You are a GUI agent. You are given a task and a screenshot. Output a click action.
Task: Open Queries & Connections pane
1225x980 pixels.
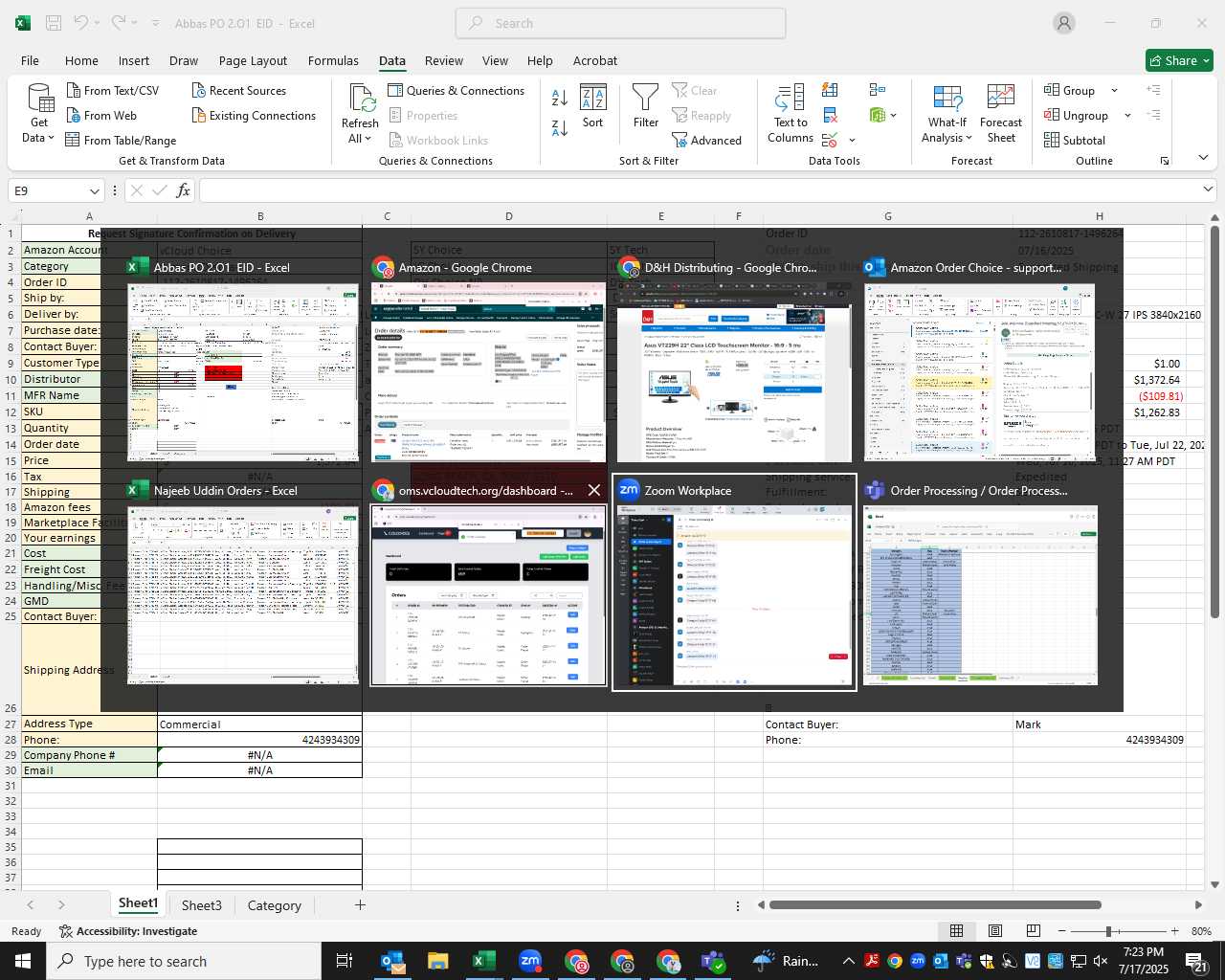pos(456,90)
